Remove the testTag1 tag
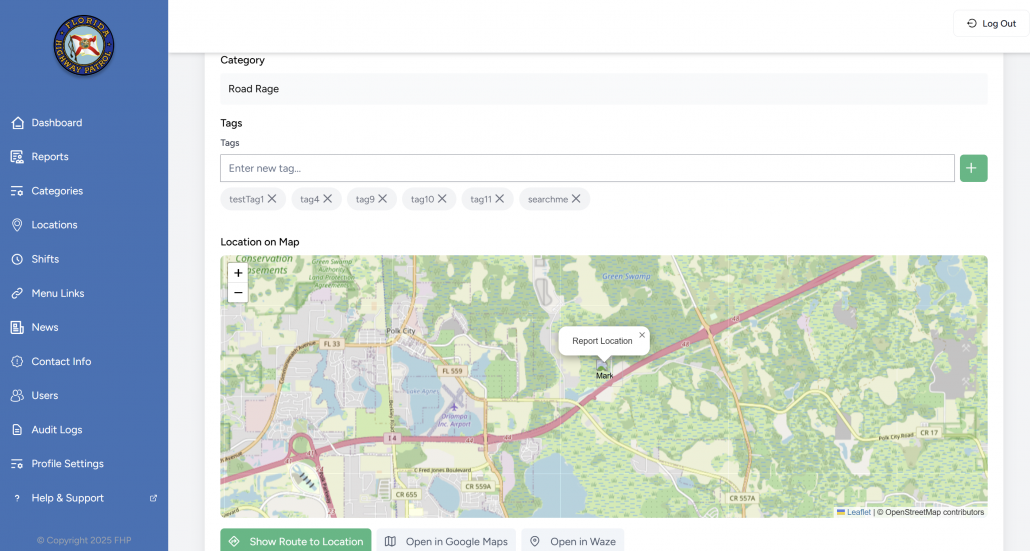This screenshot has height=551, width=1030. pos(272,199)
